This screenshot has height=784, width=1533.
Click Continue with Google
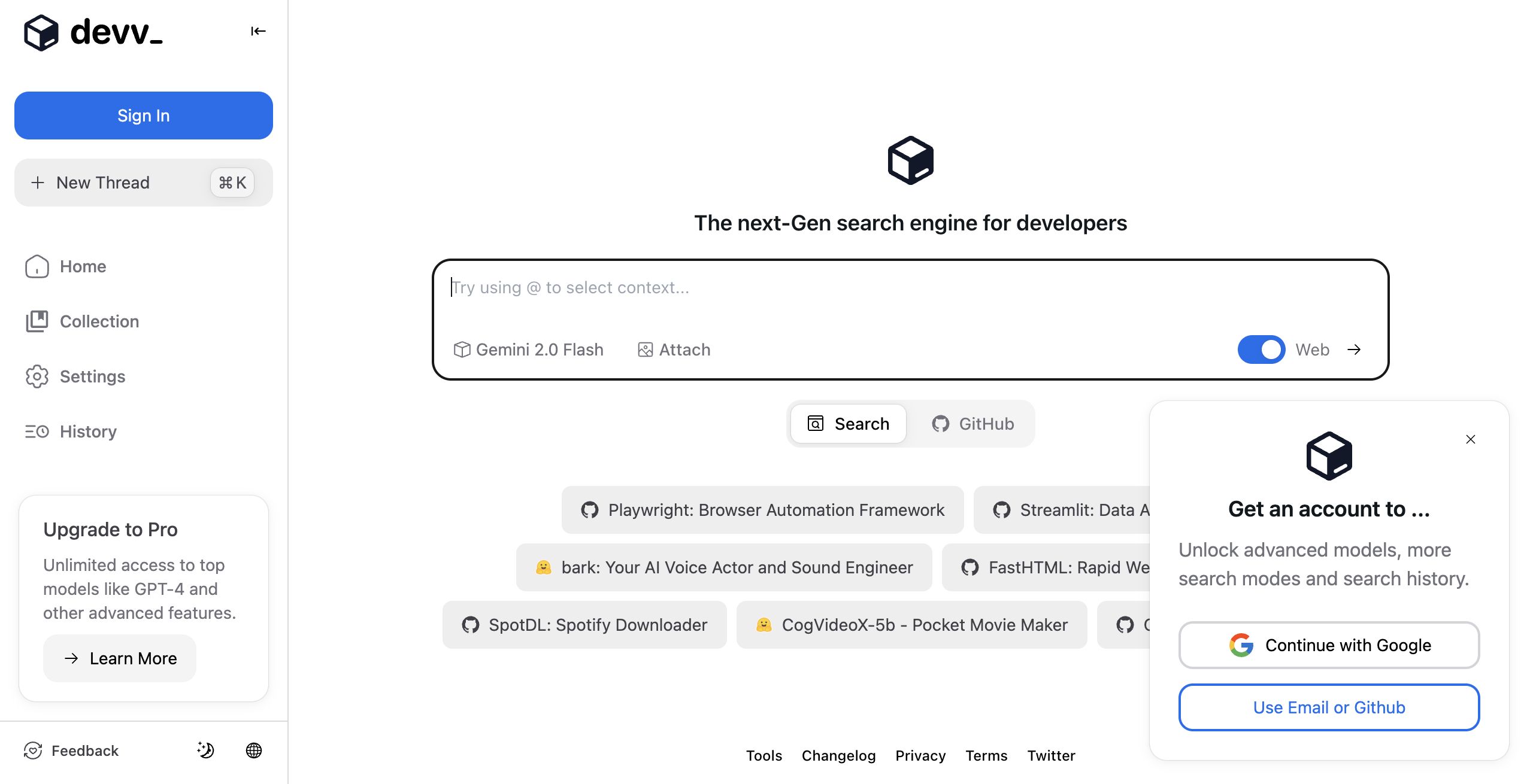[x=1329, y=645]
